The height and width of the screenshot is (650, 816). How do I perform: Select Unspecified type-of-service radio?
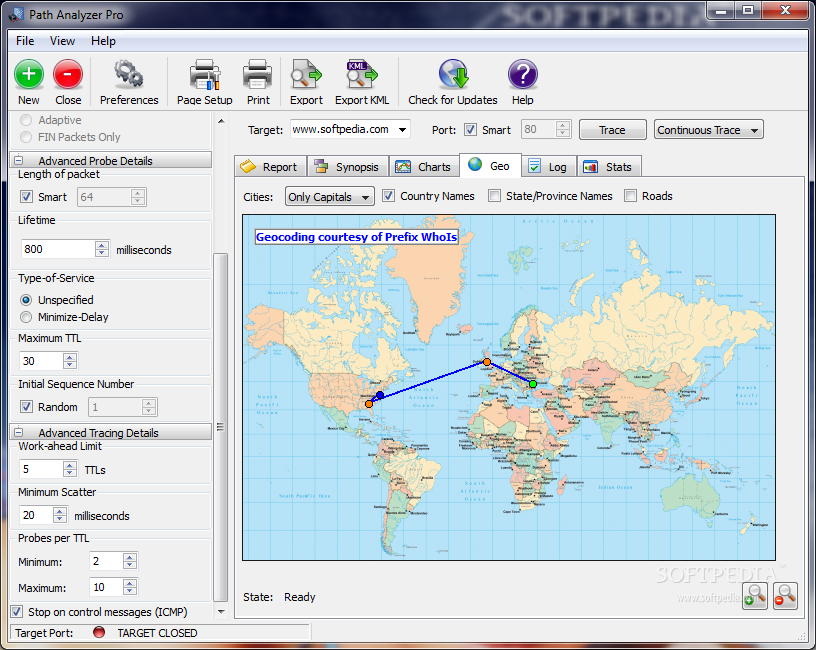click(x=26, y=300)
